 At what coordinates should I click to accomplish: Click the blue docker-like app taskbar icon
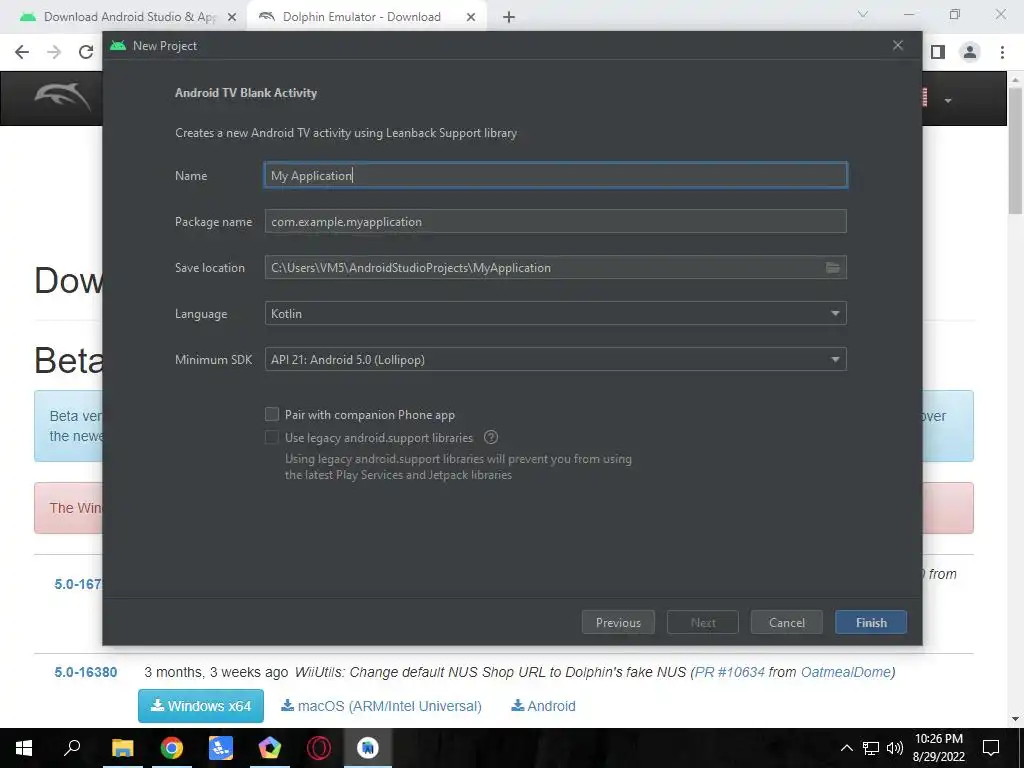221,748
